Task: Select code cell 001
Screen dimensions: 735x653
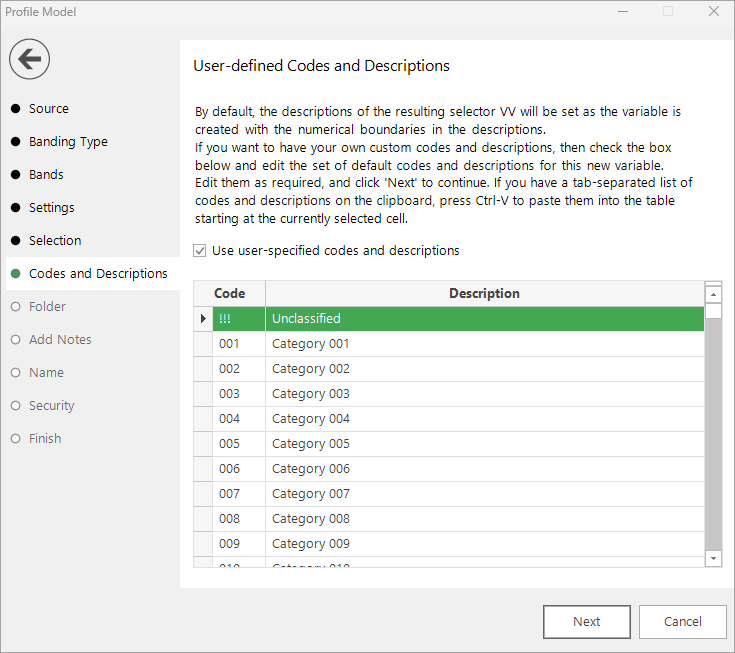Action: 239,344
